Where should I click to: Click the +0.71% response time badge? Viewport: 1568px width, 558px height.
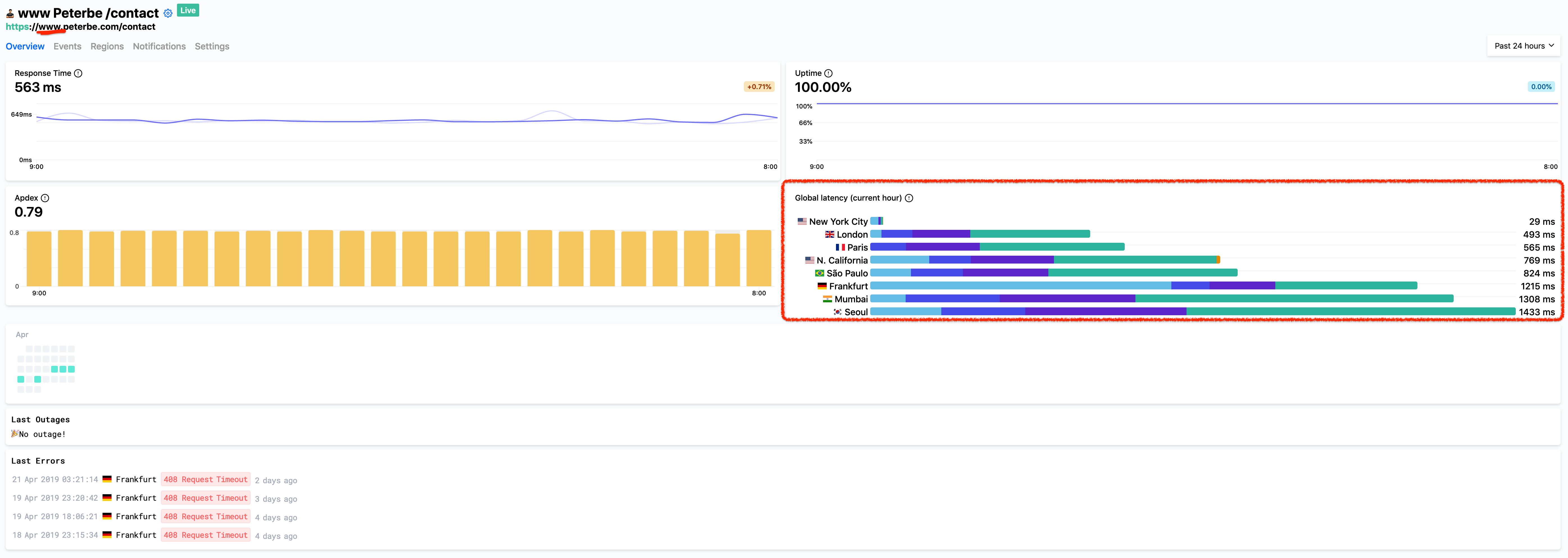759,87
